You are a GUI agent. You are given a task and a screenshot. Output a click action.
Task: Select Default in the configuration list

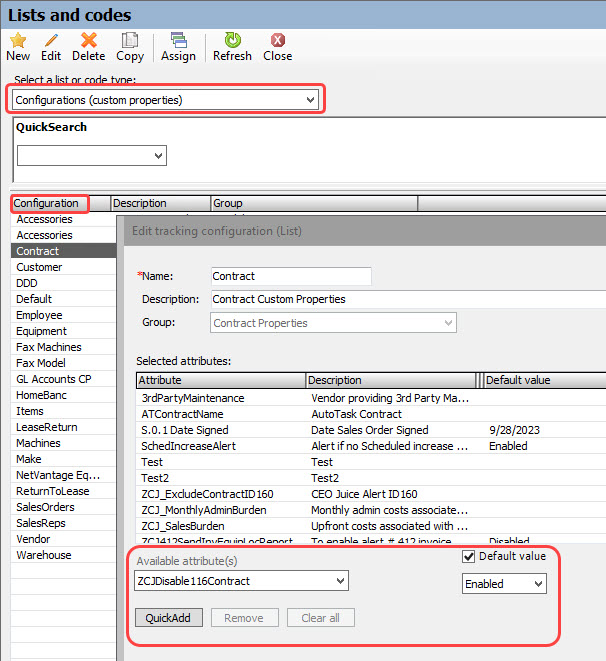63,299
